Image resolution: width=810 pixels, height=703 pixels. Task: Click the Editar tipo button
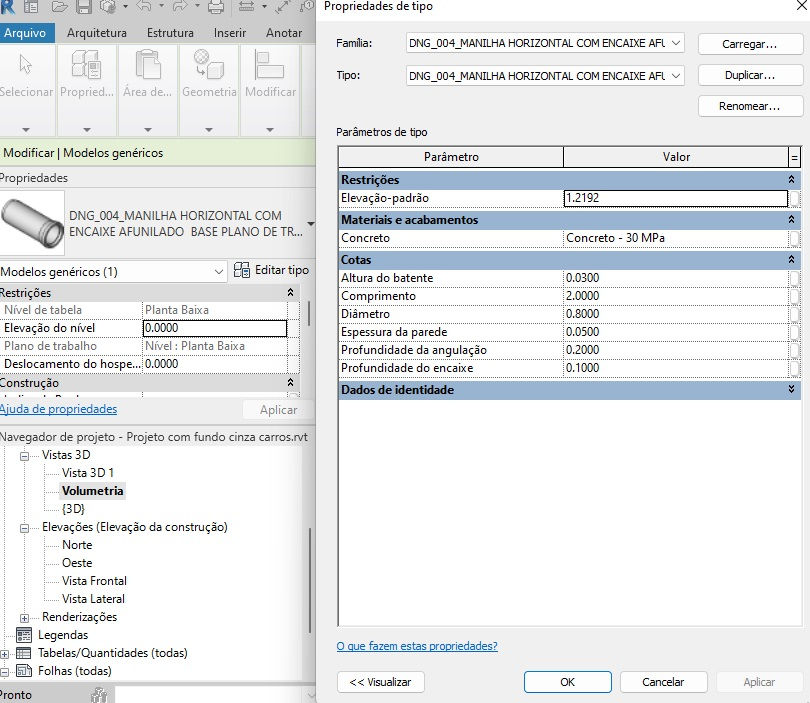point(271,270)
